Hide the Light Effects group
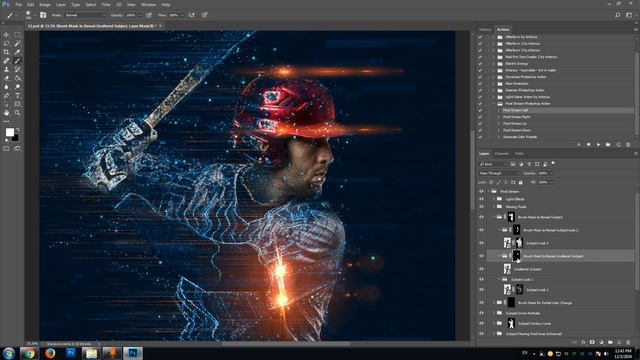The width and height of the screenshot is (640, 360). [x=481, y=199]
